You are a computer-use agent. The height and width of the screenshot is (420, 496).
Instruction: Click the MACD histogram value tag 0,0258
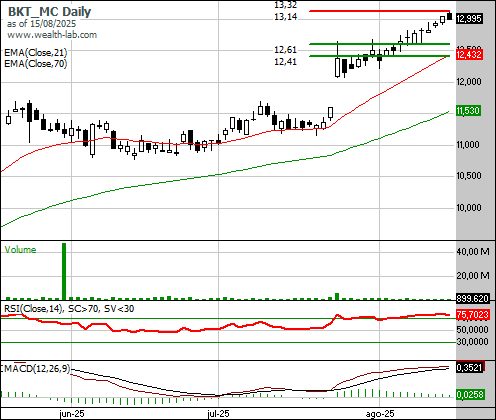[x=469, y=395]
